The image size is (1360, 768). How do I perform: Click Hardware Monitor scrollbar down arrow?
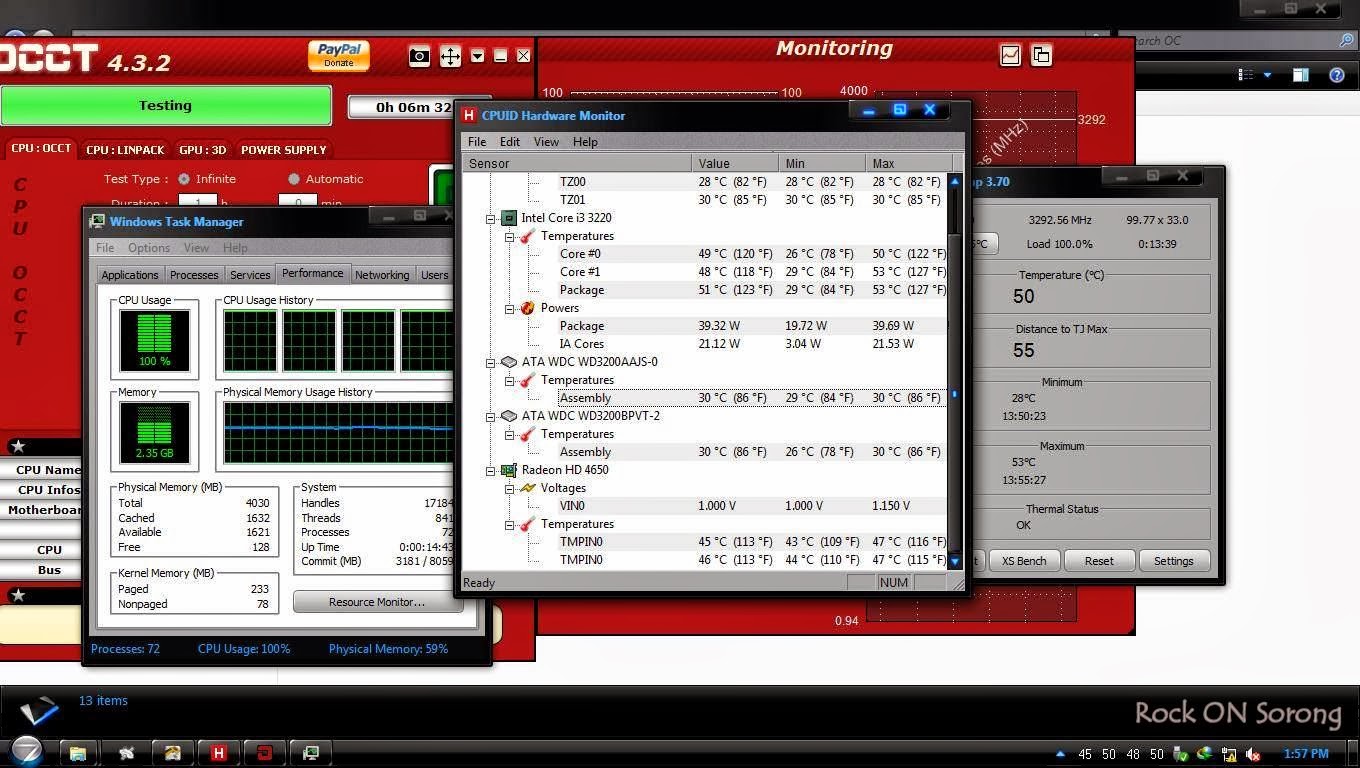coord(954,561)
